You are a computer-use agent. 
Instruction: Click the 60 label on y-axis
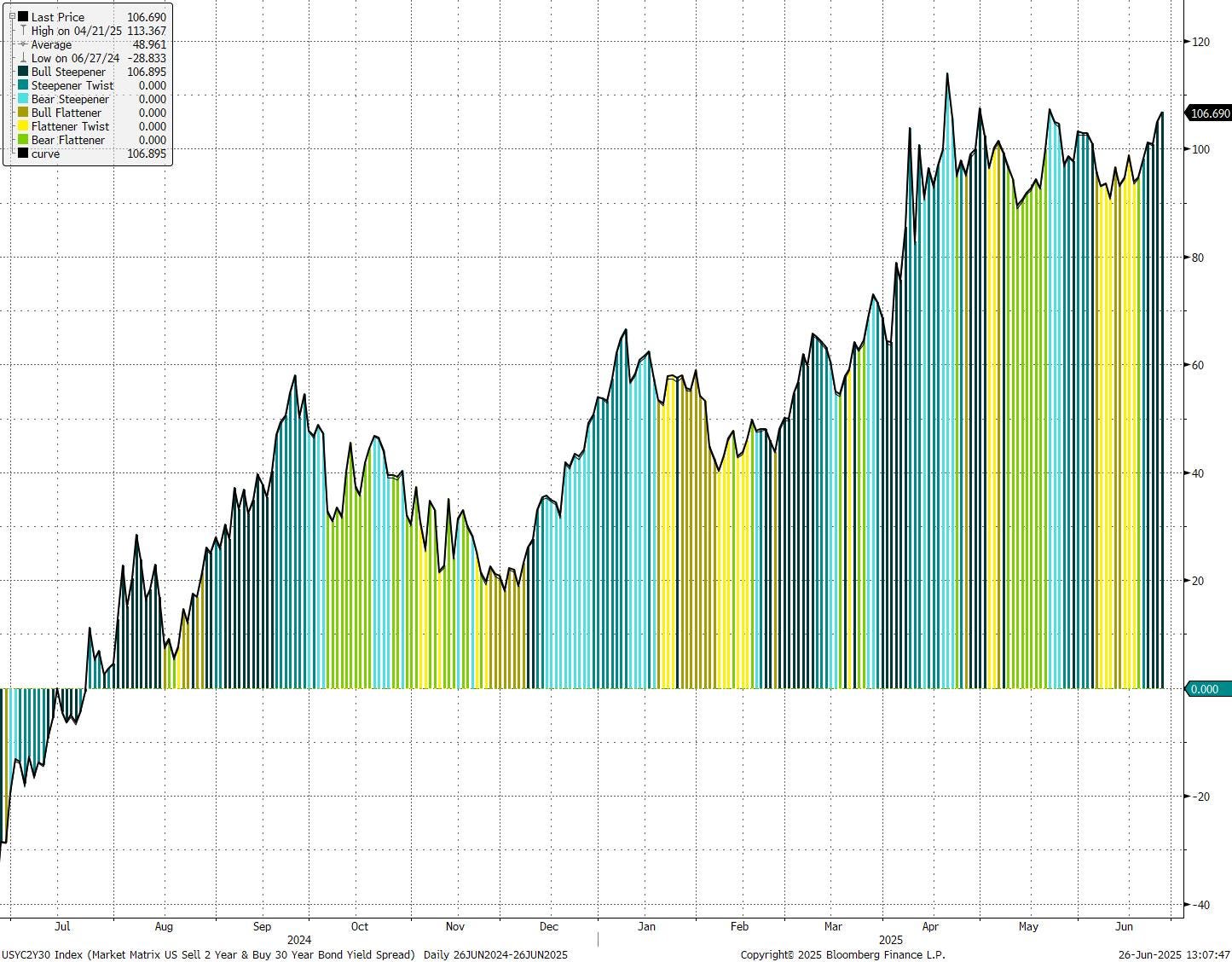(1198, 365)
